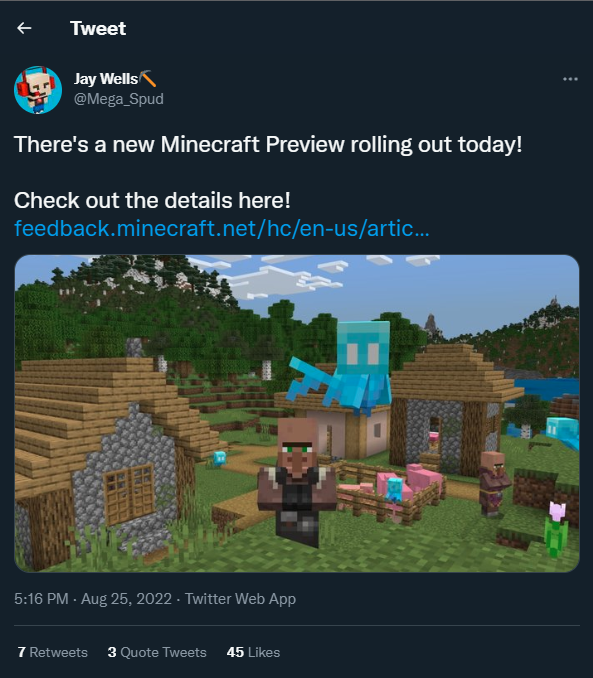The image size is (593, 678).
Task: Open the three-dot more options menu
Action: (x=570, y=79)
